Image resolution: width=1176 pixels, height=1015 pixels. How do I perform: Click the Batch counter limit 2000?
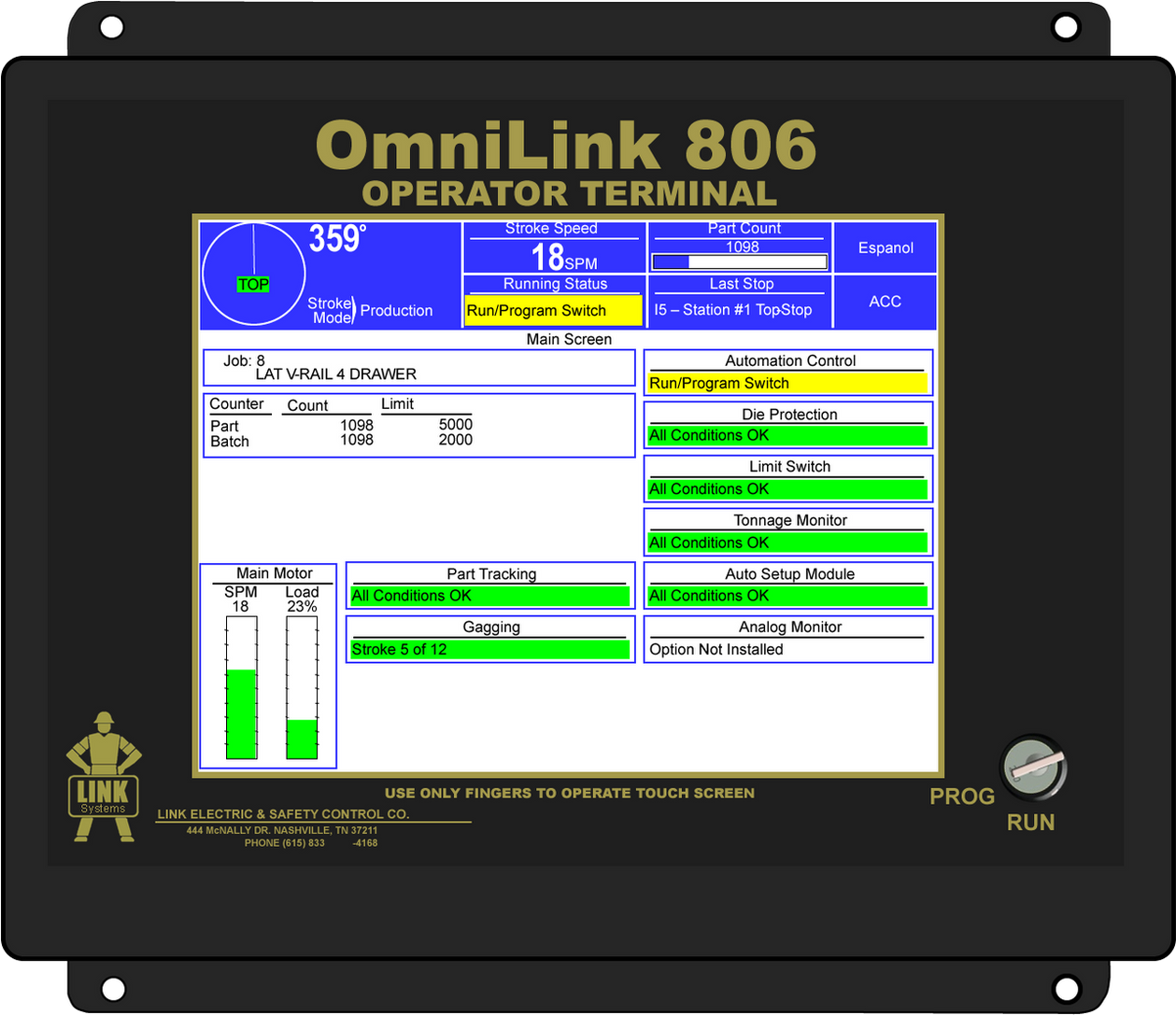point(456,440)
